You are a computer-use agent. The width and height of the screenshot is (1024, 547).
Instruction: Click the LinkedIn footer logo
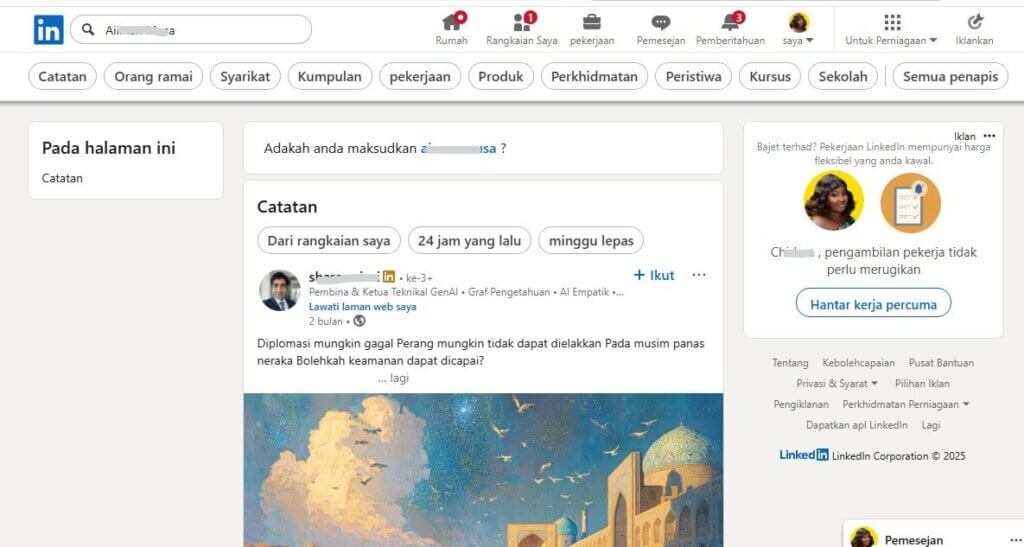click(x=804, y=456)
